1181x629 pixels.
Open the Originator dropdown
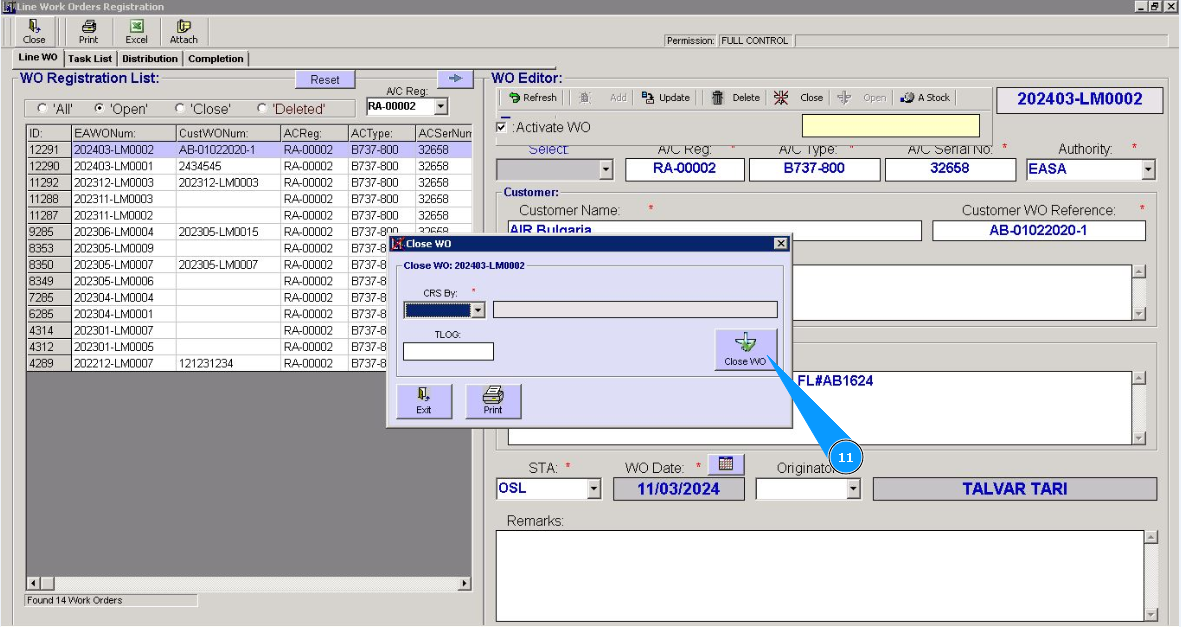tap(853, 490)
